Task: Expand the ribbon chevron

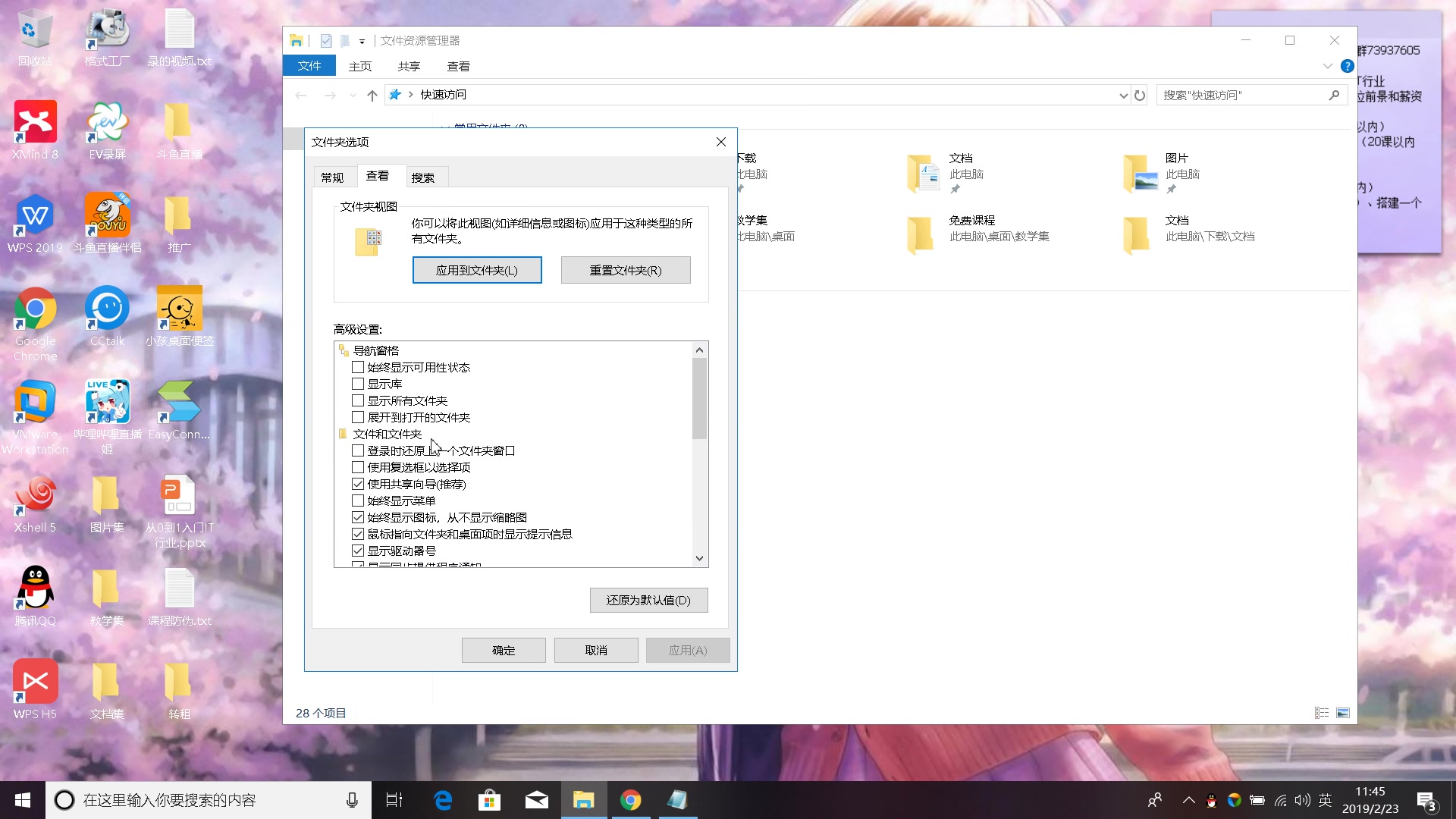Action: 1327,66
